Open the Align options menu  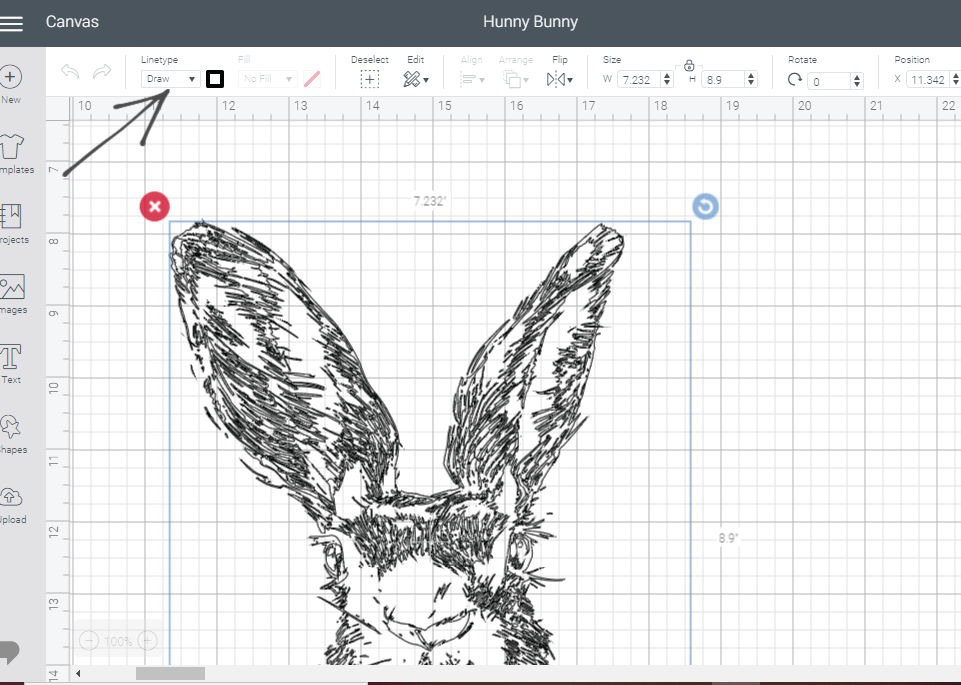[x=472, y=79]
